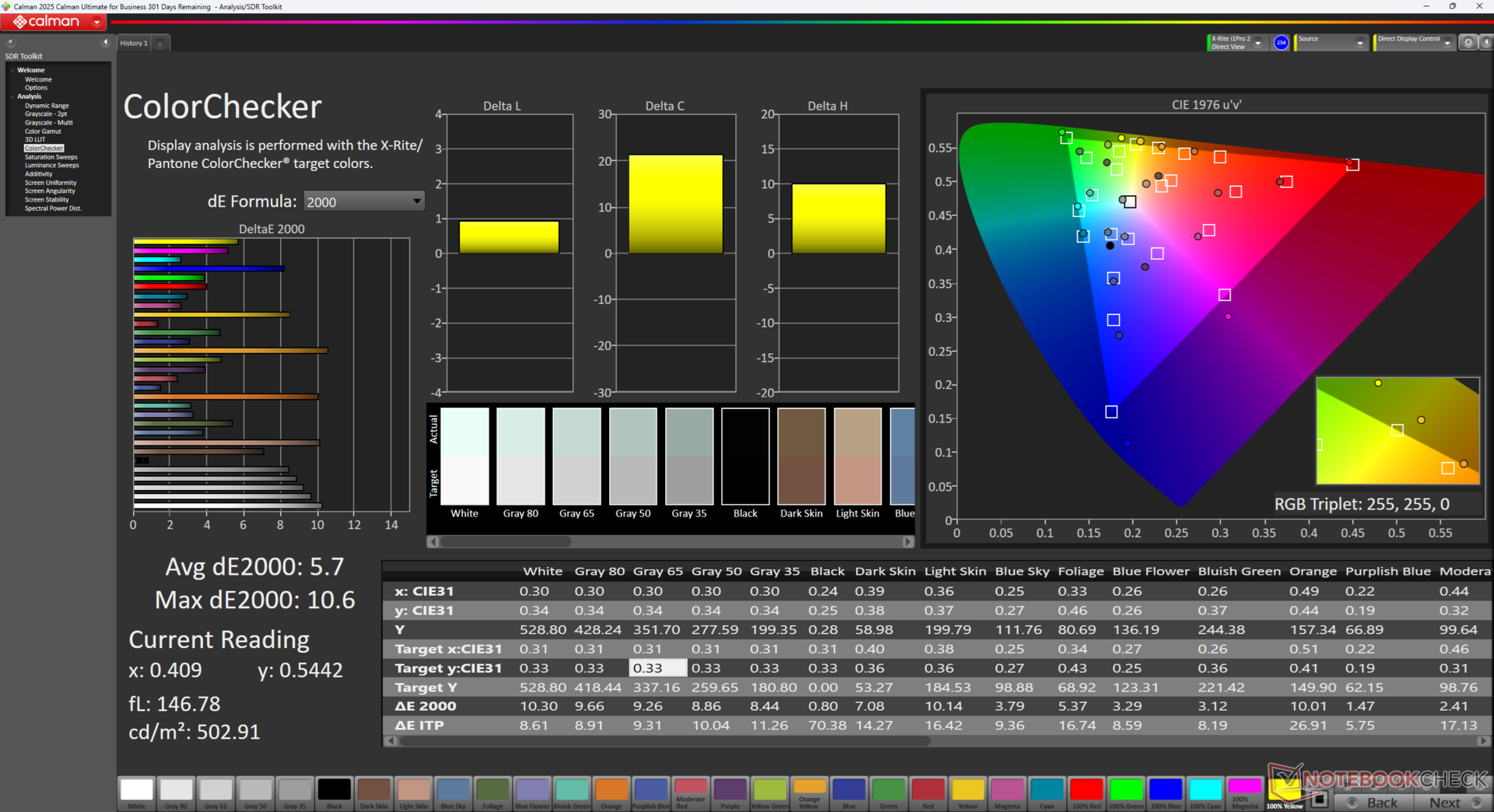This screenshot has height=812, width=1494.
Task: Select the Moderate Red patch button
Action: 691,793
